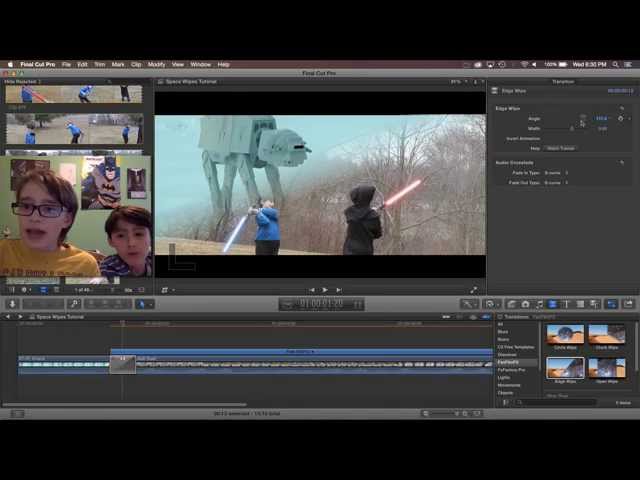Select the Open Wipe transition thumbnail
The image size is (640, 480).
pos(607,368)
